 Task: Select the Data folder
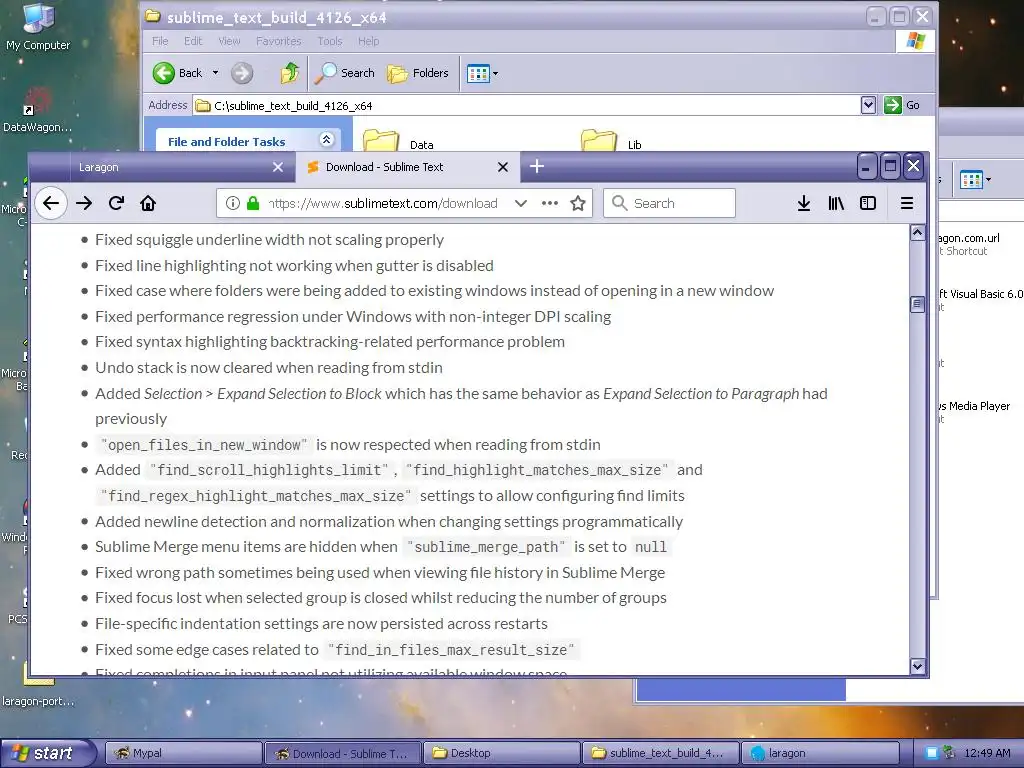click(x=398, y=140)
